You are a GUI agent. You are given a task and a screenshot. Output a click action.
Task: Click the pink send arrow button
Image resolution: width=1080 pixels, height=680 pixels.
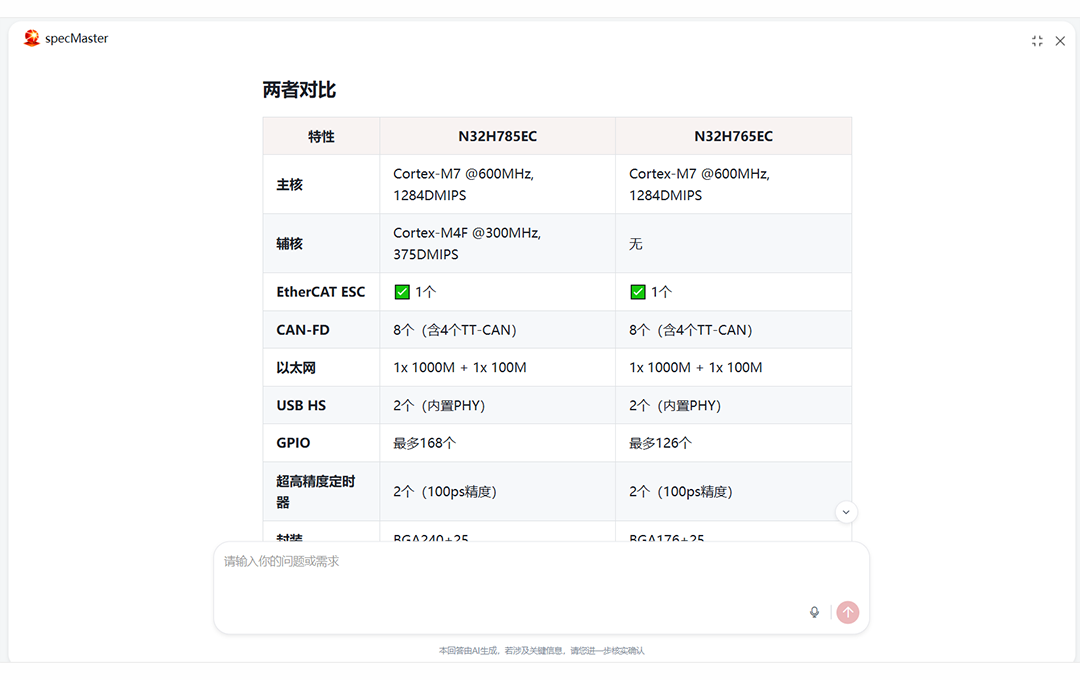click(847, 612)
